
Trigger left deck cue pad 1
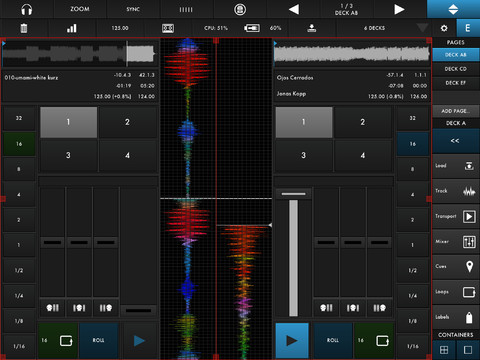coord(69,122)
